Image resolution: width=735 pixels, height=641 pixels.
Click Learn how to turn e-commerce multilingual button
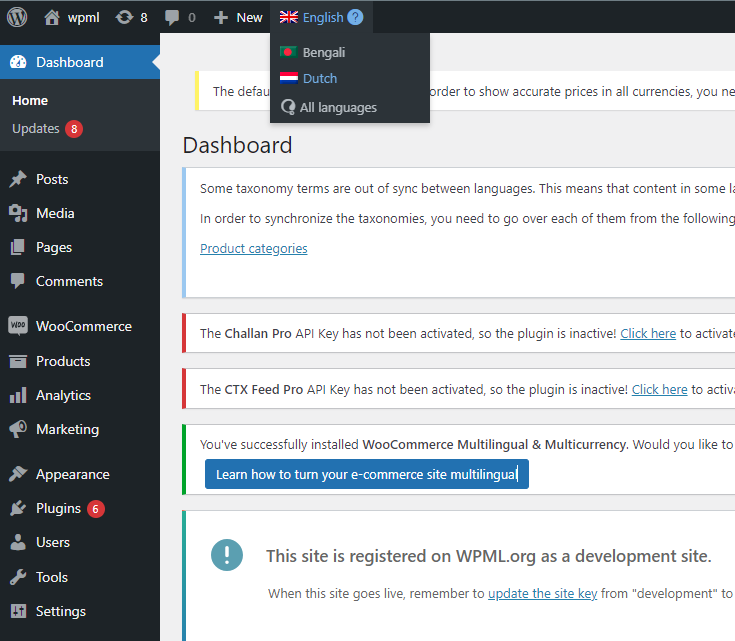367,474
